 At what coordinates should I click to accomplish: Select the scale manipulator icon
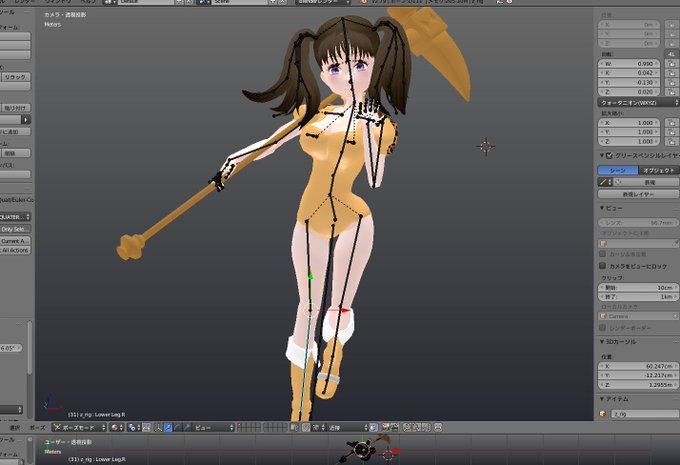(x=187, y=427)
